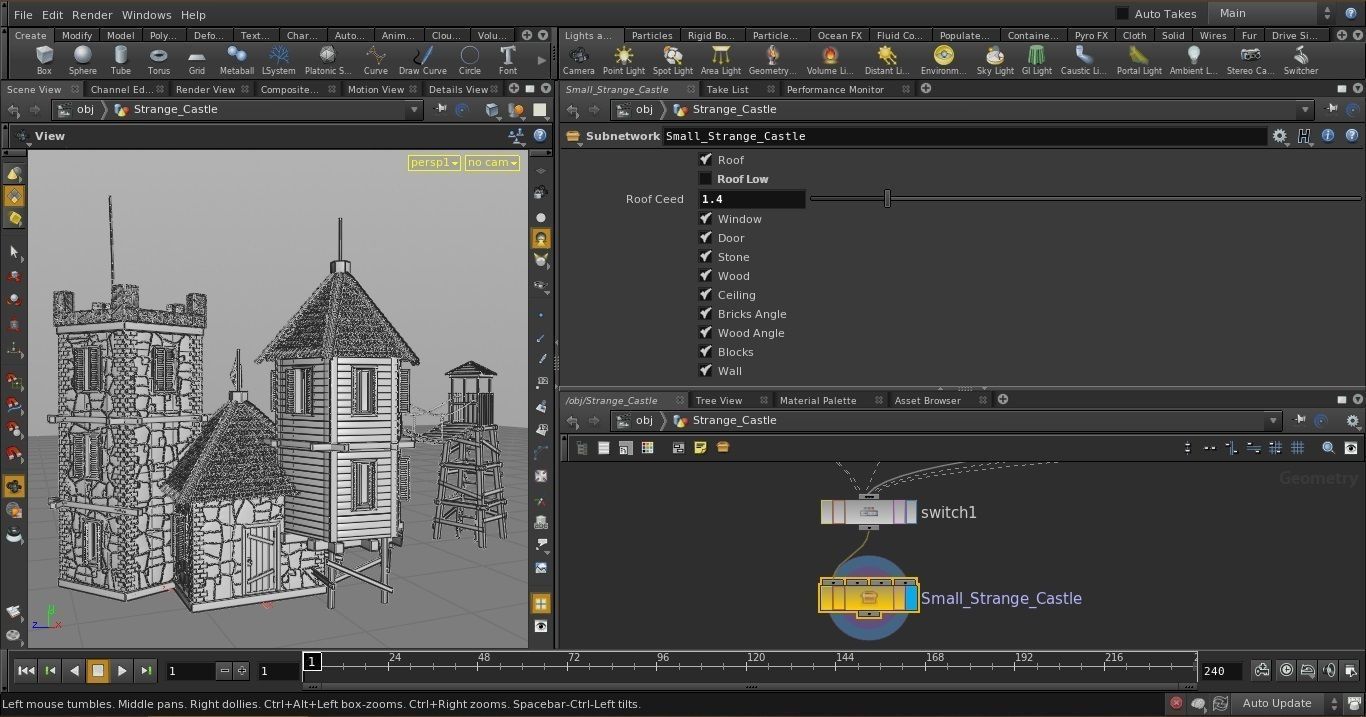Add a Portal Light from the shelf
The image size is (1366, 717).
[x=1139, y=59]
